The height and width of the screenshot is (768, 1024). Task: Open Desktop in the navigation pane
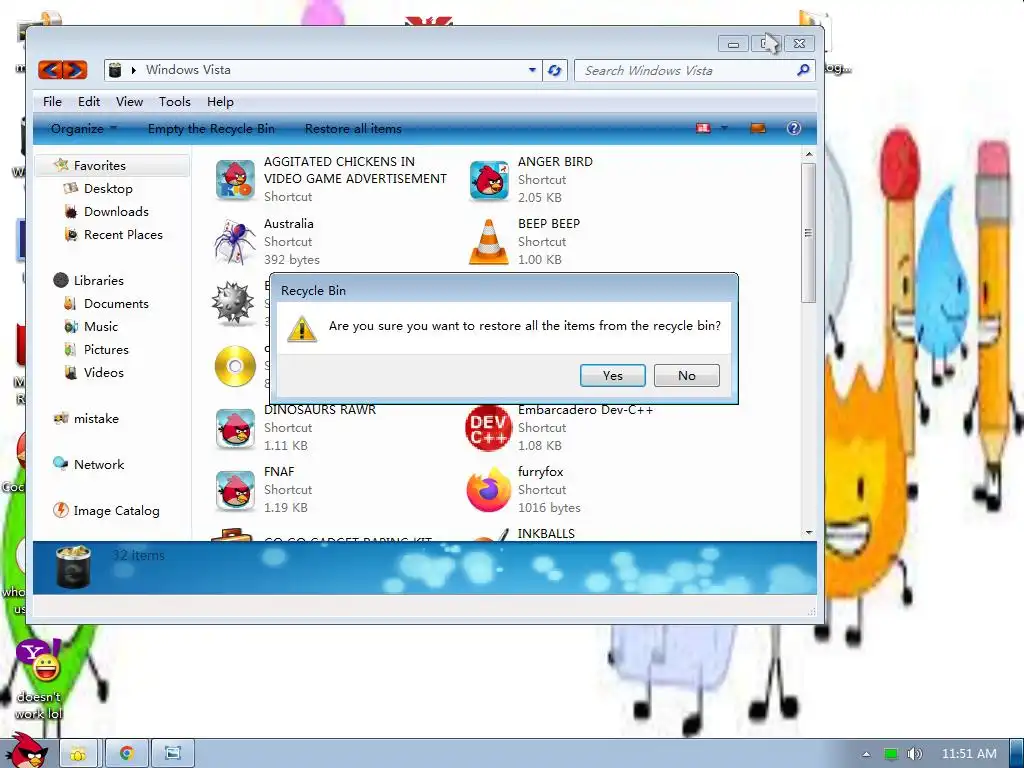[108, 188]
